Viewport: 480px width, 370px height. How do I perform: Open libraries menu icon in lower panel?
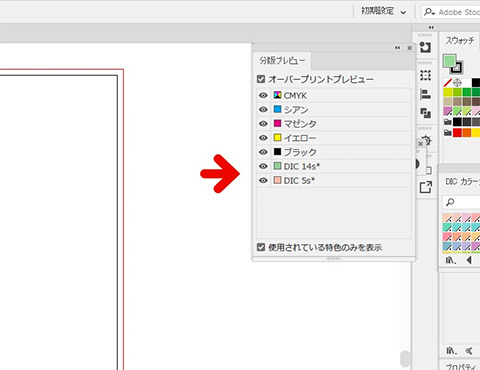pos(451,351)
